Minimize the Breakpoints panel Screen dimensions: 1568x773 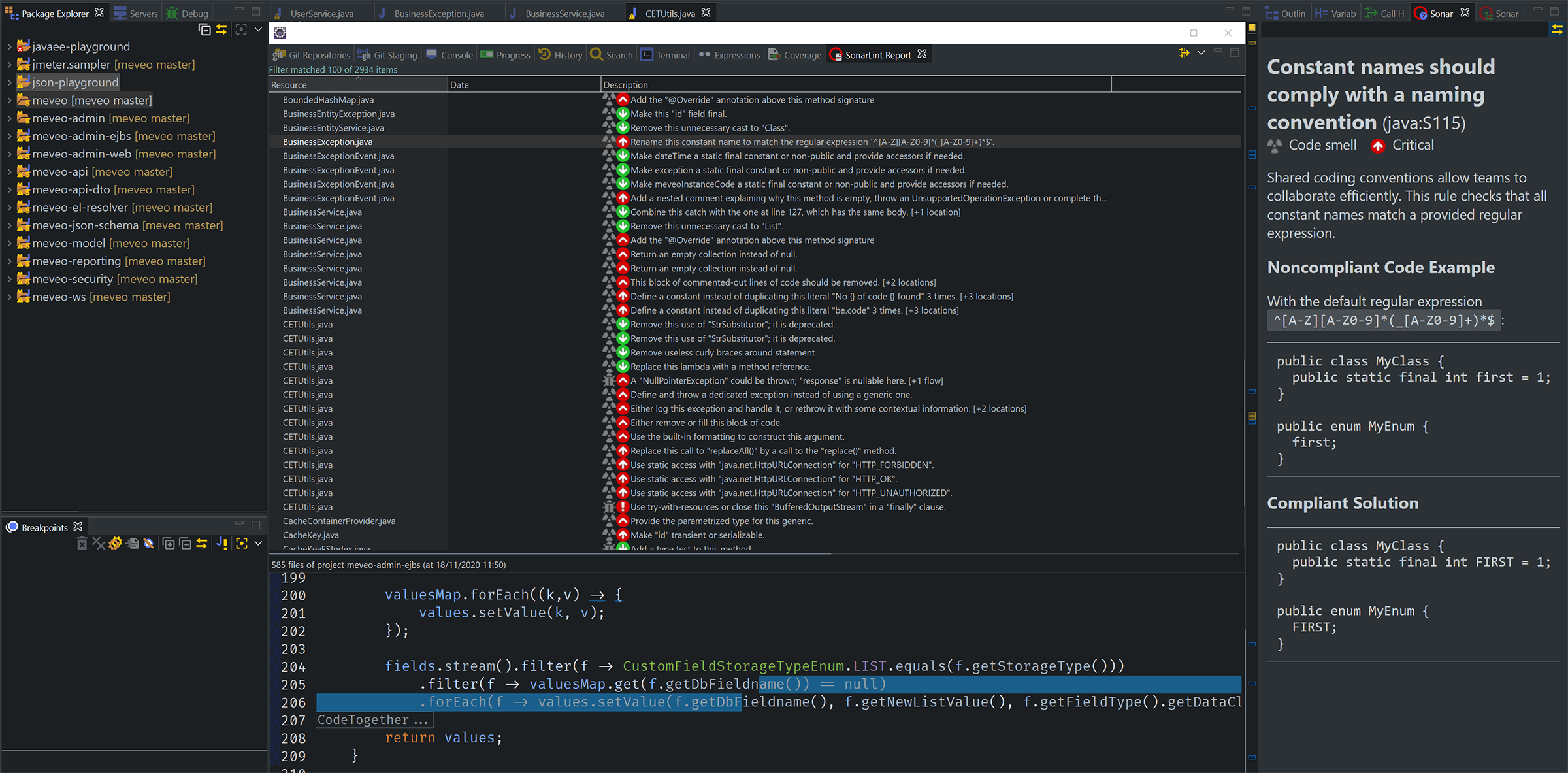[239, 524]
